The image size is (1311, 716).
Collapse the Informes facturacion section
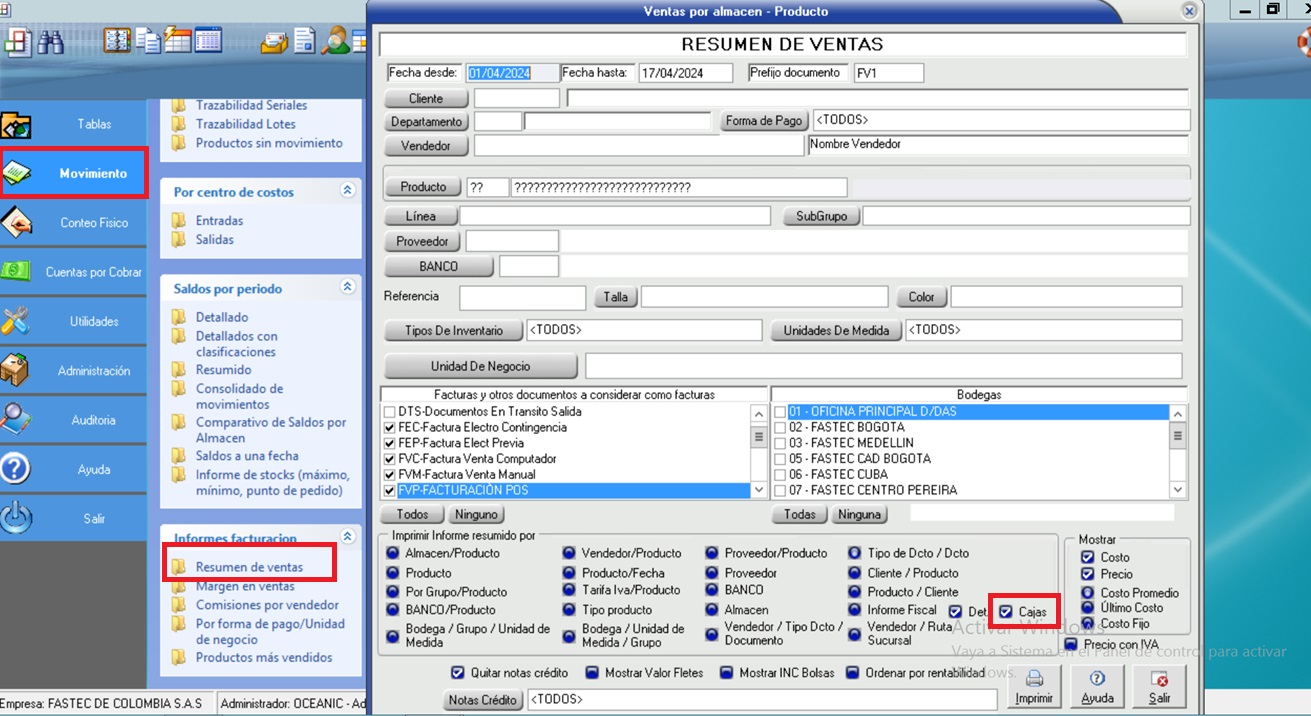coord(347,538)
